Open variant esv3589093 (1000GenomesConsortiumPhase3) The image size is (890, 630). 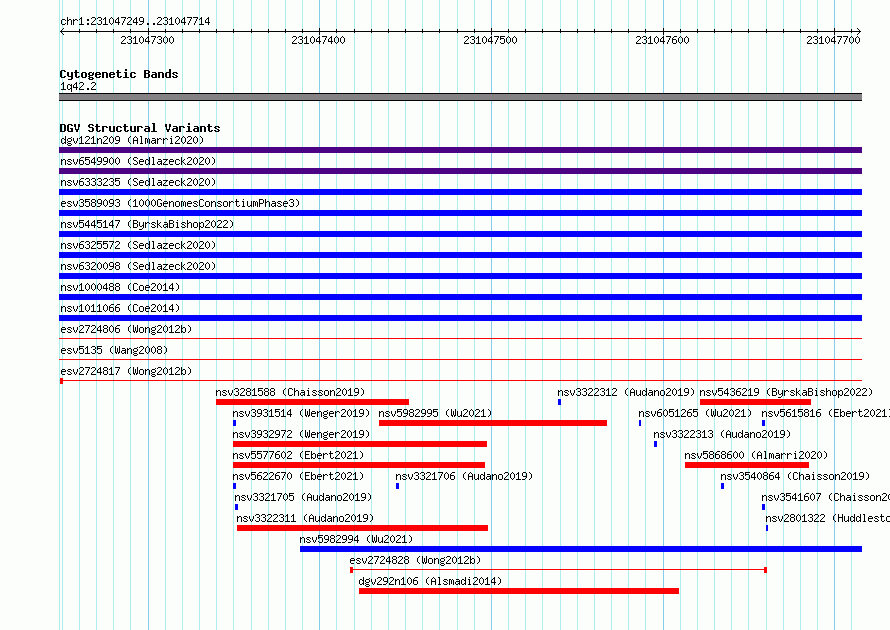[180, 203]
